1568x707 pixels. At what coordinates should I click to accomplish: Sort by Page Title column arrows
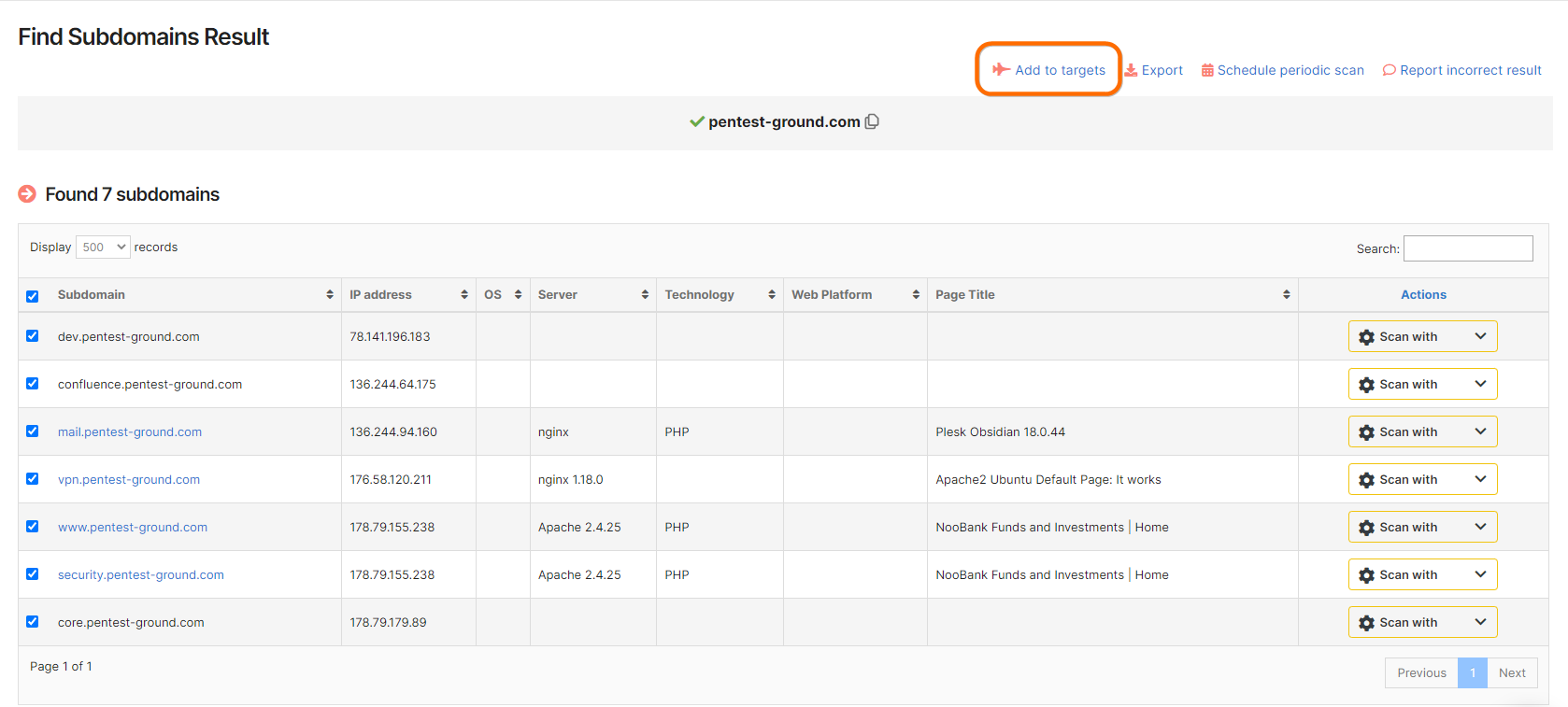pyautogui.click(x=1287, y=294)
